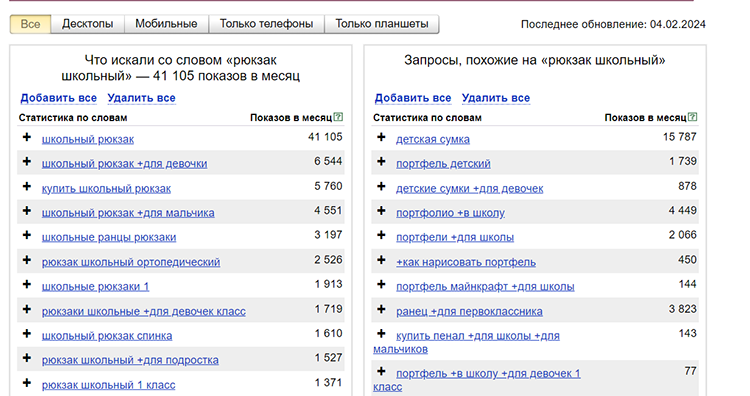750x396 pixels.
Task: Click the value '3 823' for 'ранец +для первоклассника'
Action: 683,309
